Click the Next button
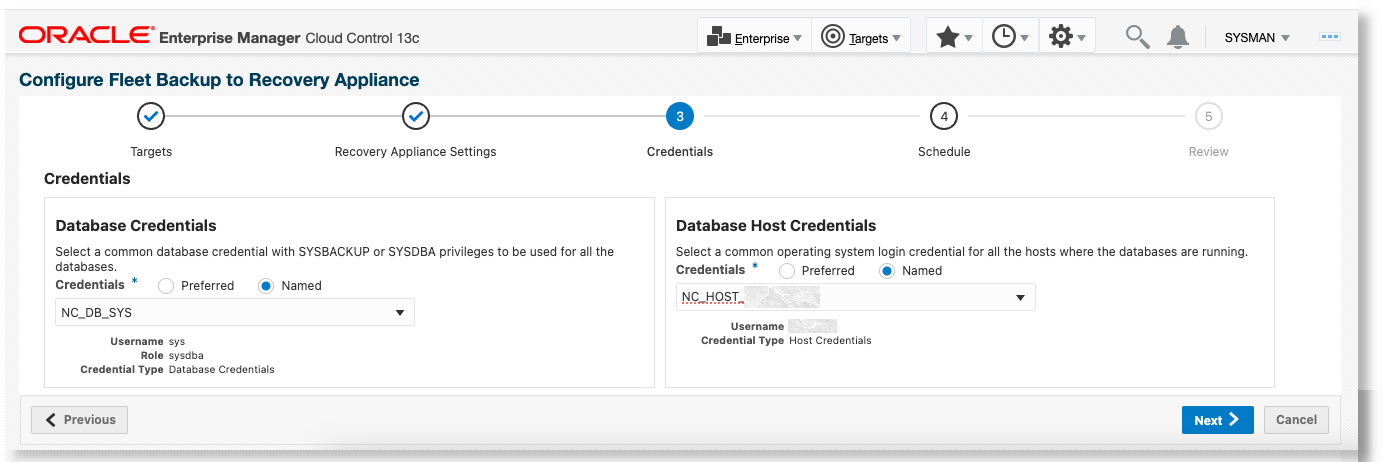This screenshot has width=1383, height=462. (1216, 420)
